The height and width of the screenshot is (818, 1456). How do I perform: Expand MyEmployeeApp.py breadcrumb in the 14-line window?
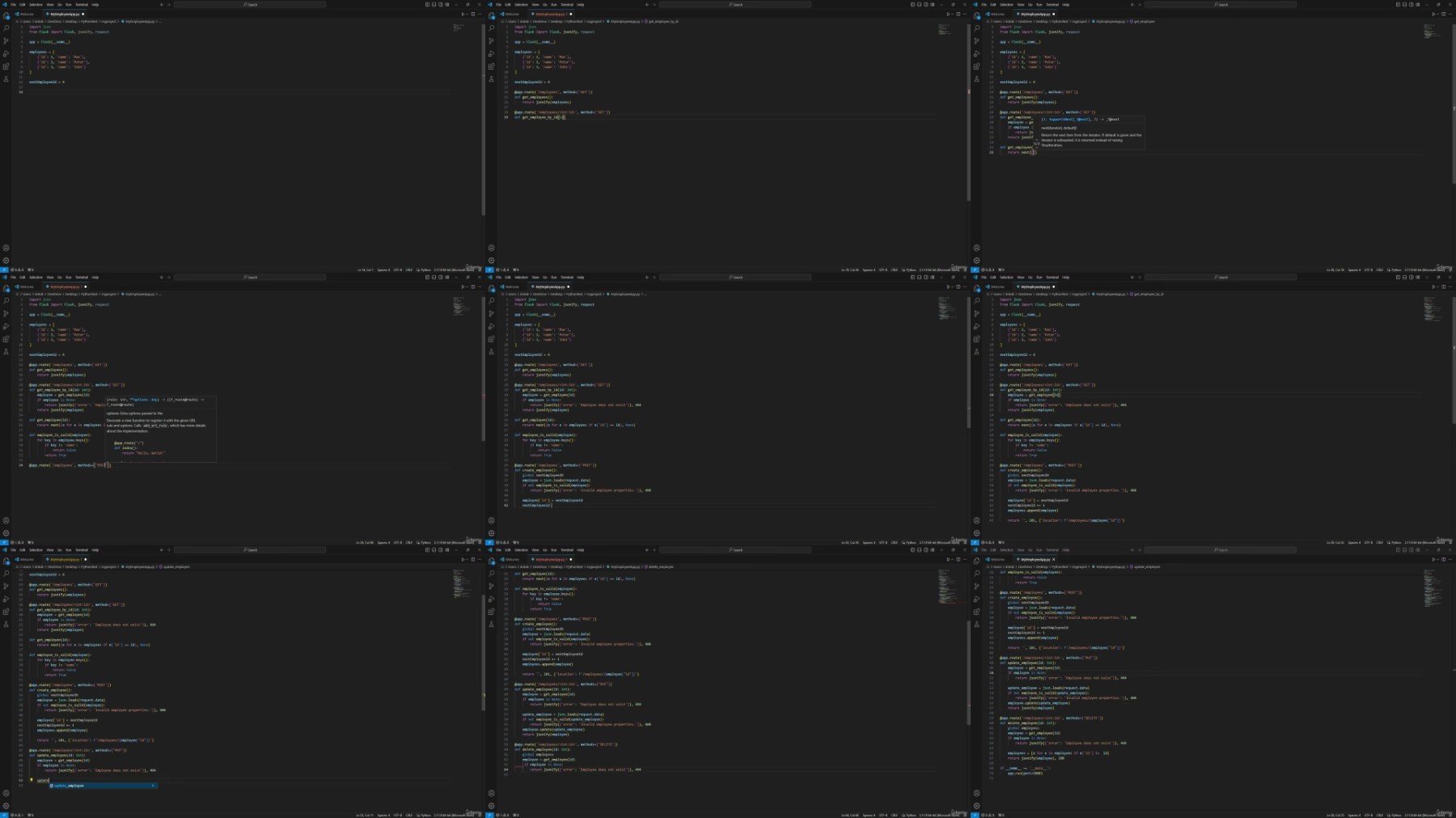point(137,22)
